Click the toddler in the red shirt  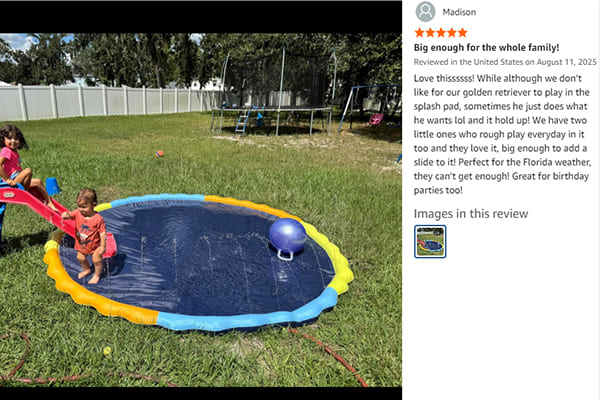(89, 235)
